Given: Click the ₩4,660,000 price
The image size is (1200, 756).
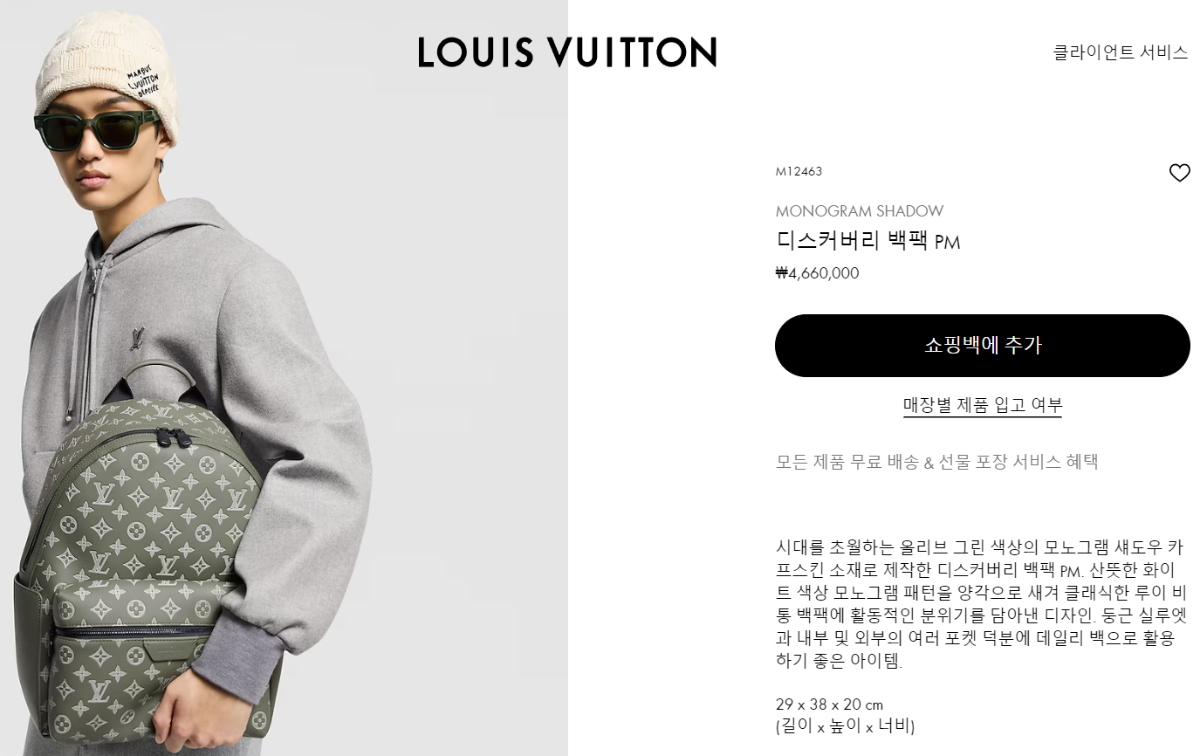Looking at the screenshot, I should coord(817,273).
